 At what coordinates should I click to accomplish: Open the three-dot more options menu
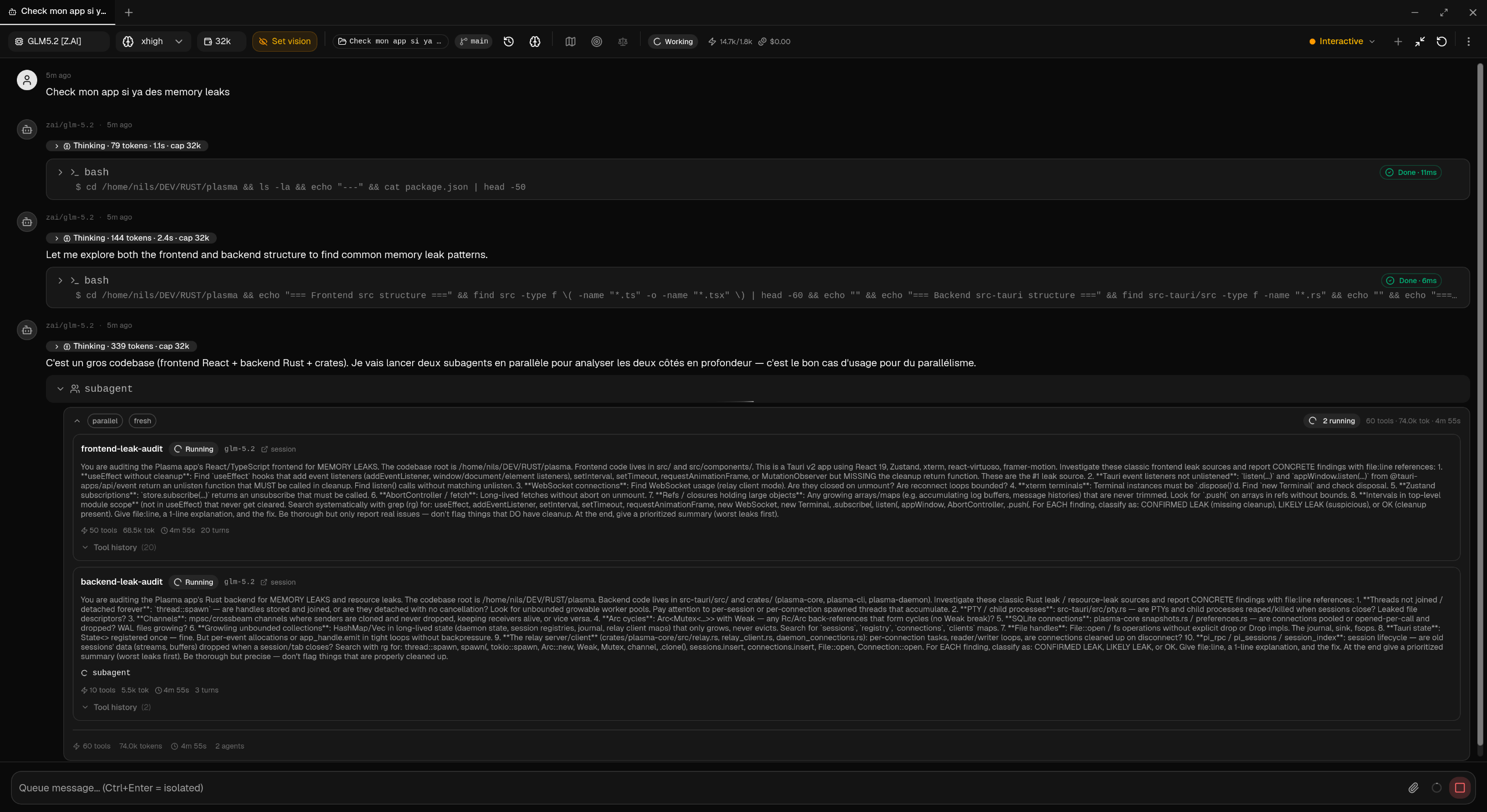1468,41
